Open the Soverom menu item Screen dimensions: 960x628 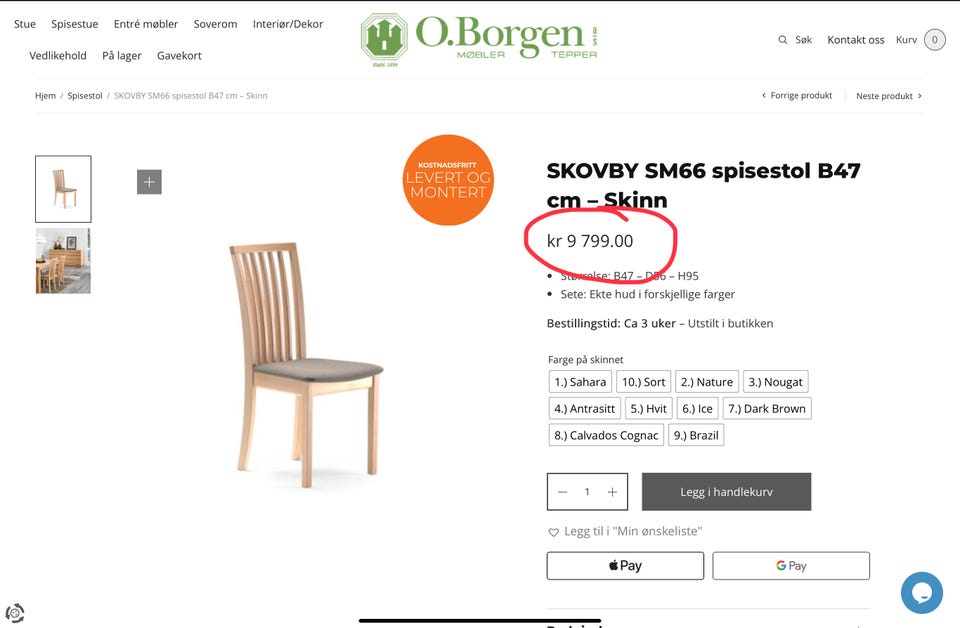click(216, 24)
